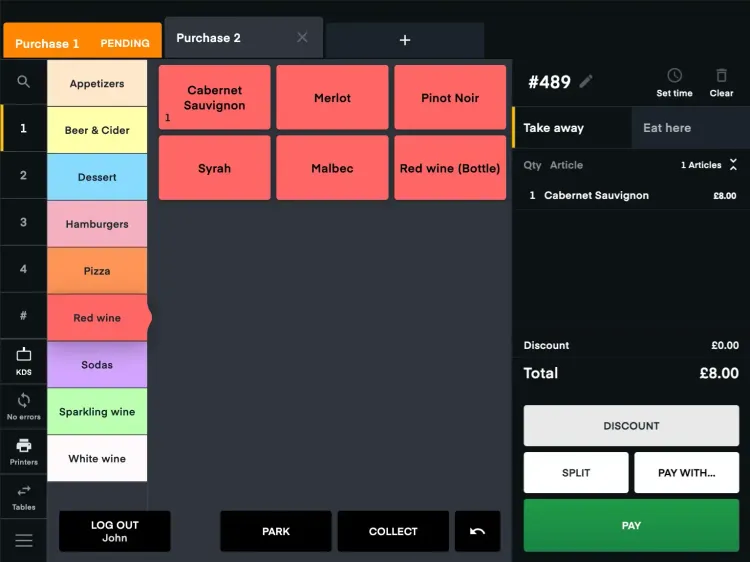Viewport: 750px width, 562px height.
Task: Open PAY WITH... options
Action: (x=687, y=473)
